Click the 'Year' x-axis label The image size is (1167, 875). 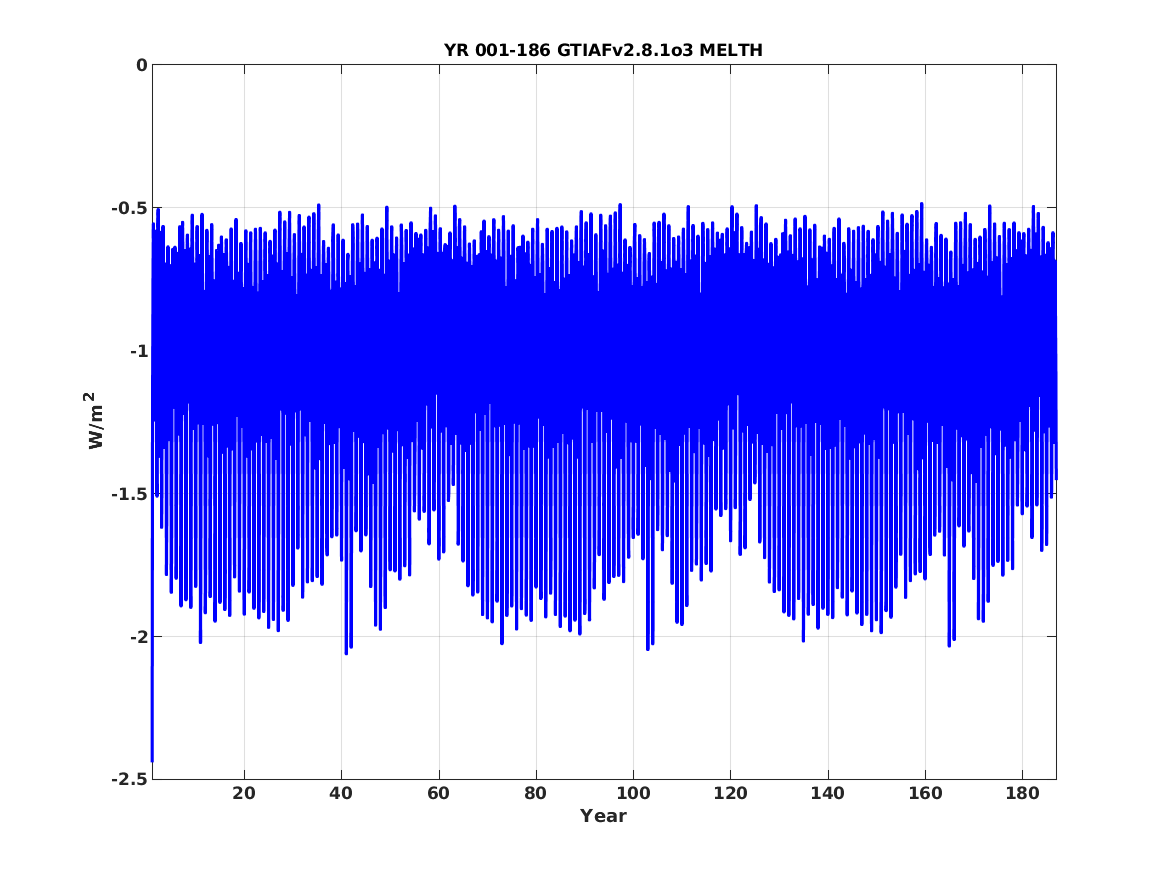coord(603,815)
